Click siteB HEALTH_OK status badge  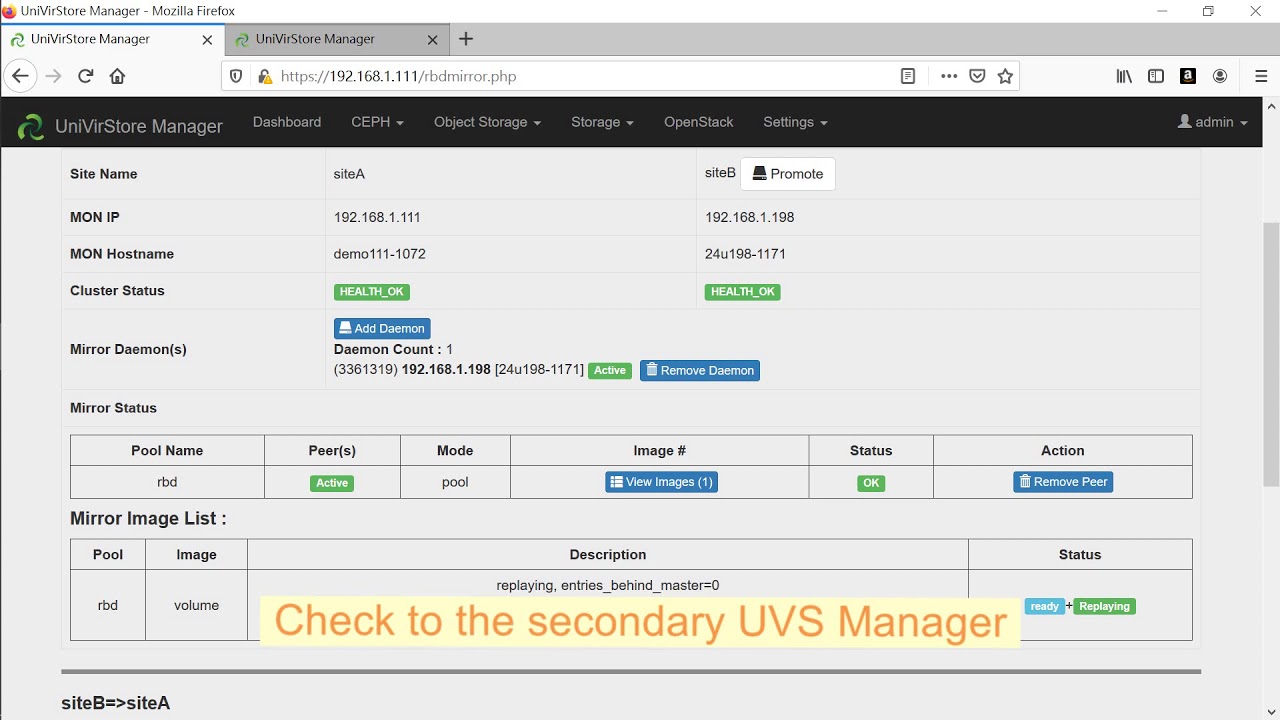[x=743, y=292]
